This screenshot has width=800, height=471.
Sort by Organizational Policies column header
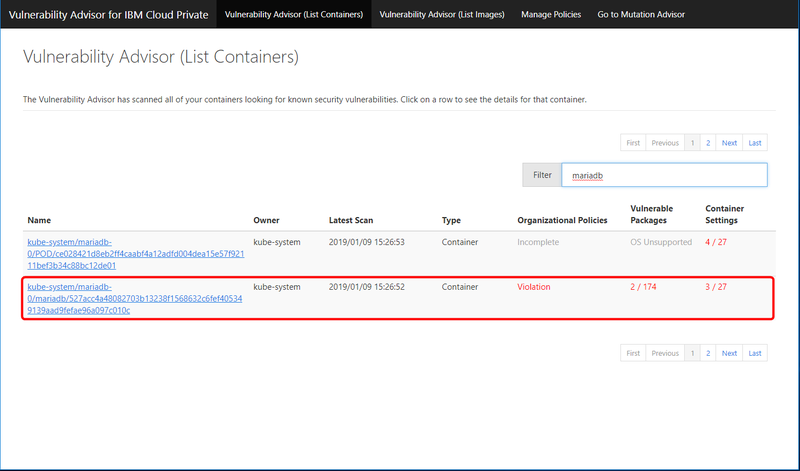tap(562, 220)
